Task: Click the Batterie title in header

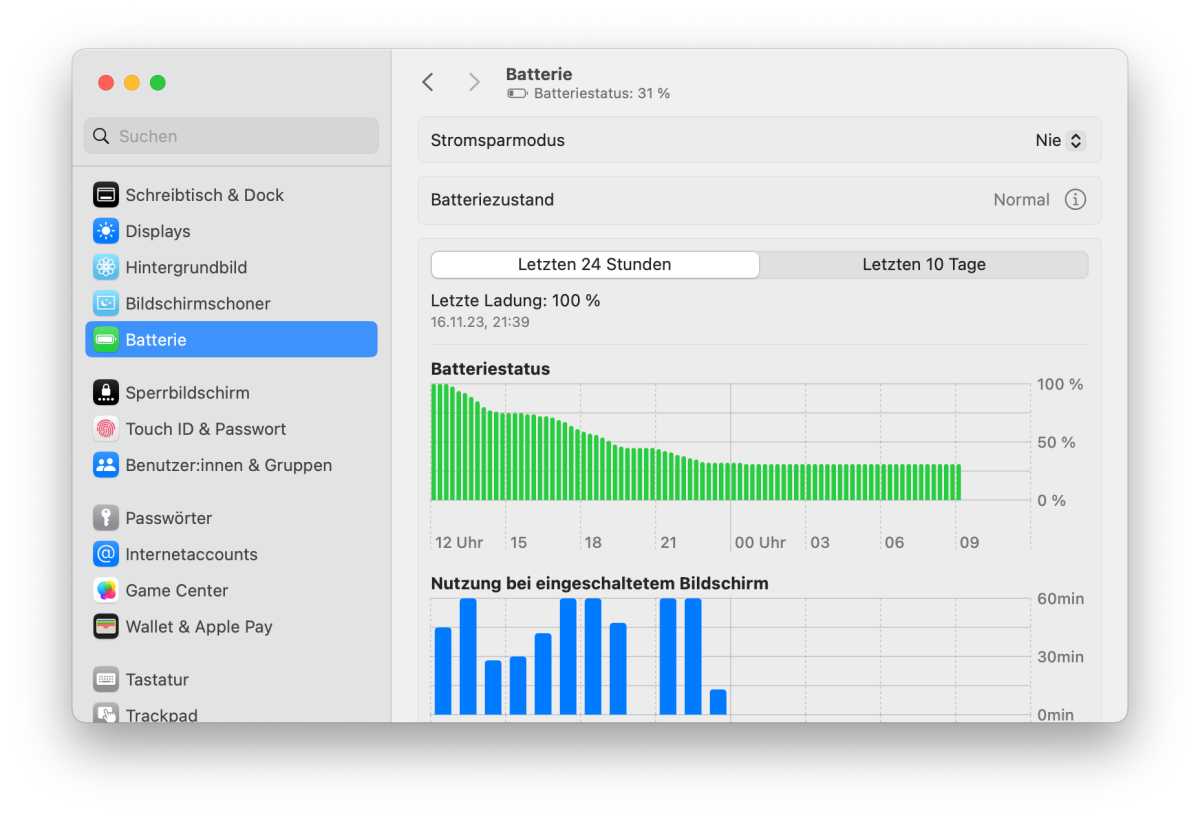Action: tap(539, 74)
